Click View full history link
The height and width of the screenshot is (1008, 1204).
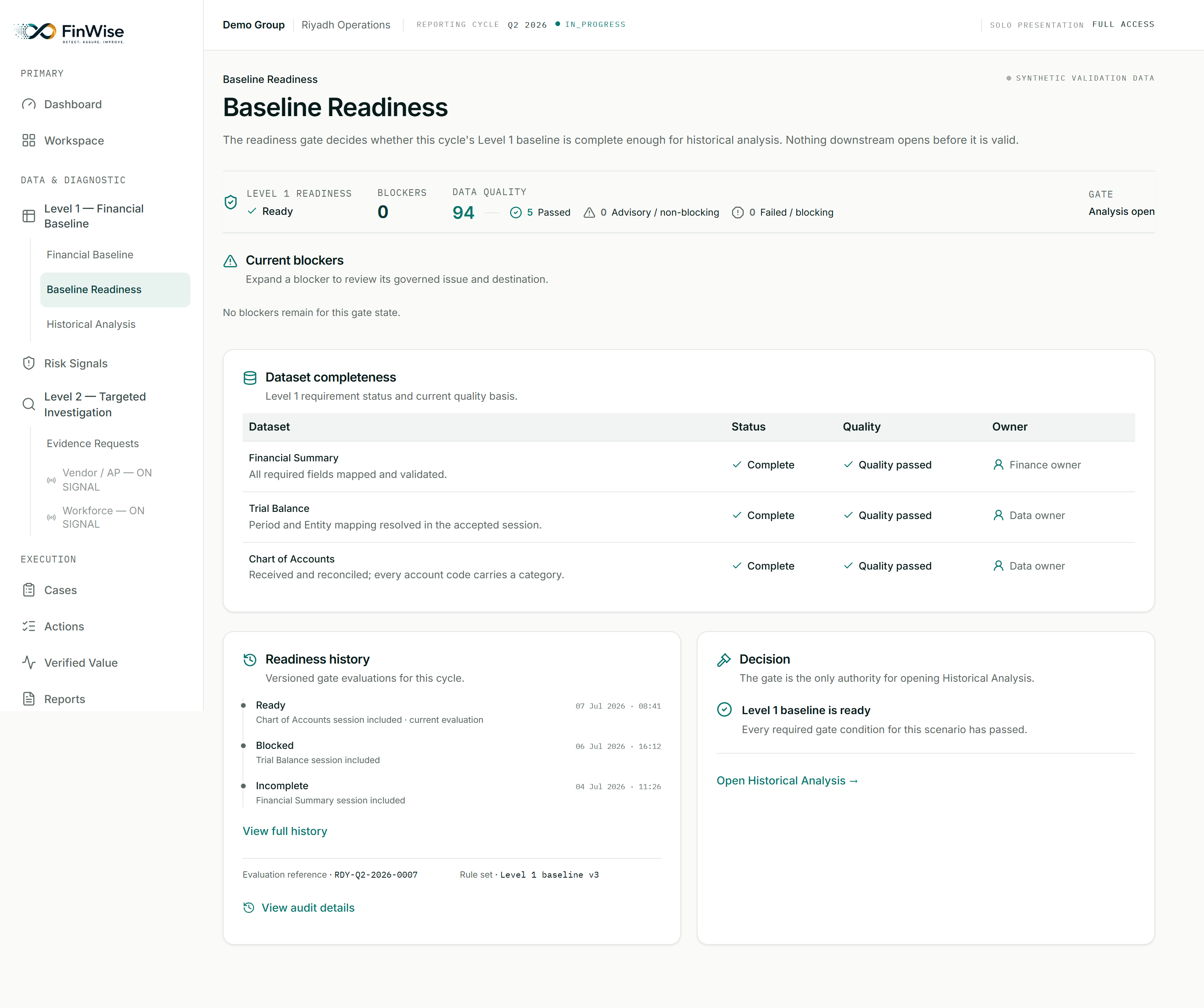pyautogui.click(x=285, y=831)
